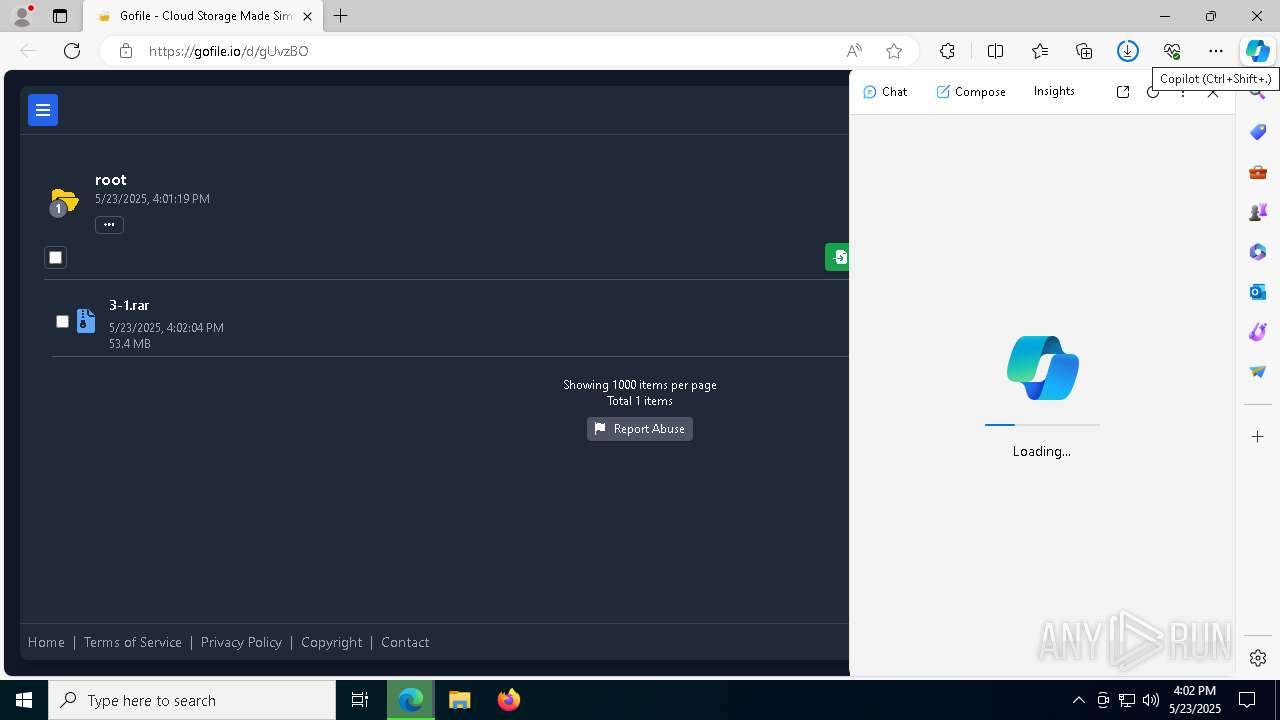Open the Favorites list button
Screen dimensions: 1280x720
pos(1040,51)
